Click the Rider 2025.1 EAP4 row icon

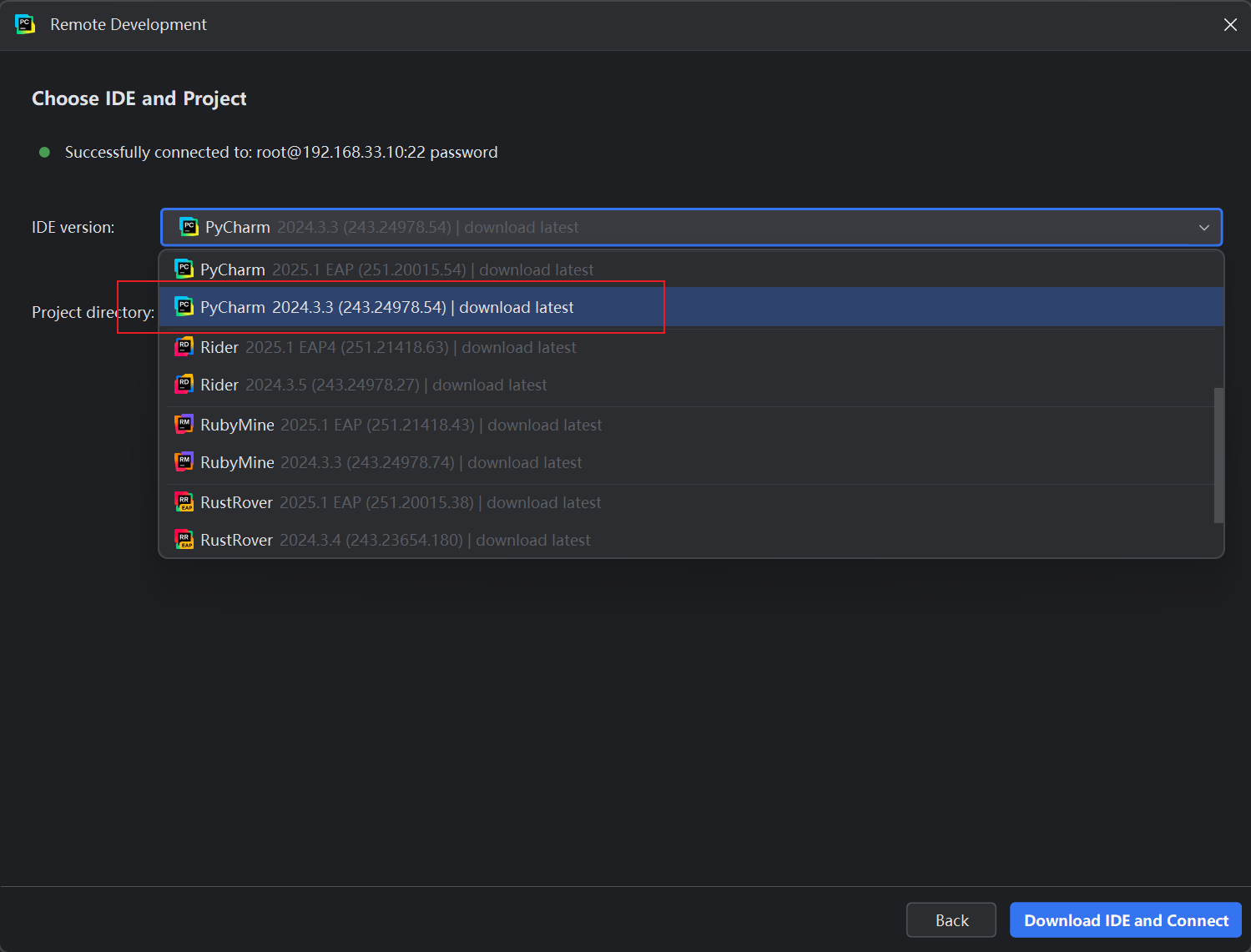pyautogui.click(x=184, y=347)
